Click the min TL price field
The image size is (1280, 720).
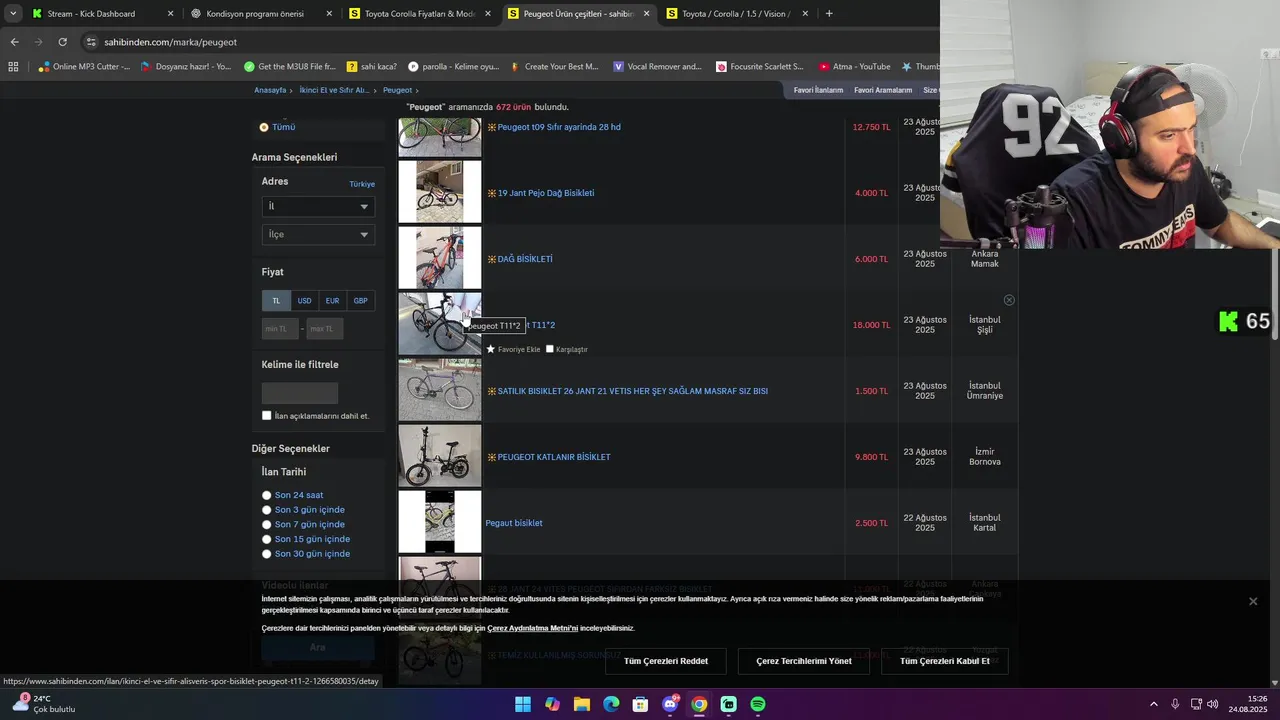pyautogui.click(x=280, y=328)
